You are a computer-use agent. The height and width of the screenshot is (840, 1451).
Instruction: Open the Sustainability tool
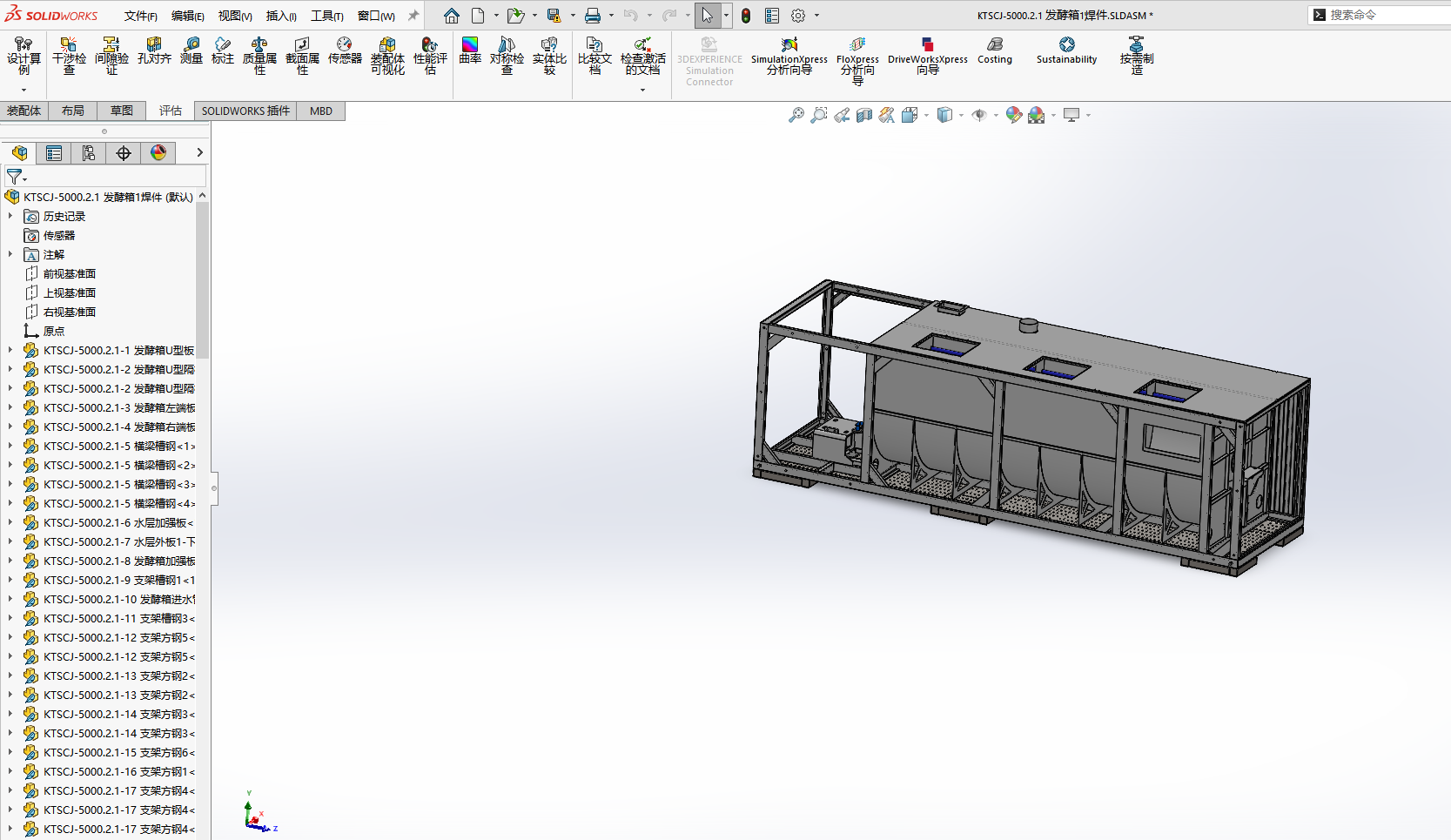pyautogui.click(x=1066, y=50)
